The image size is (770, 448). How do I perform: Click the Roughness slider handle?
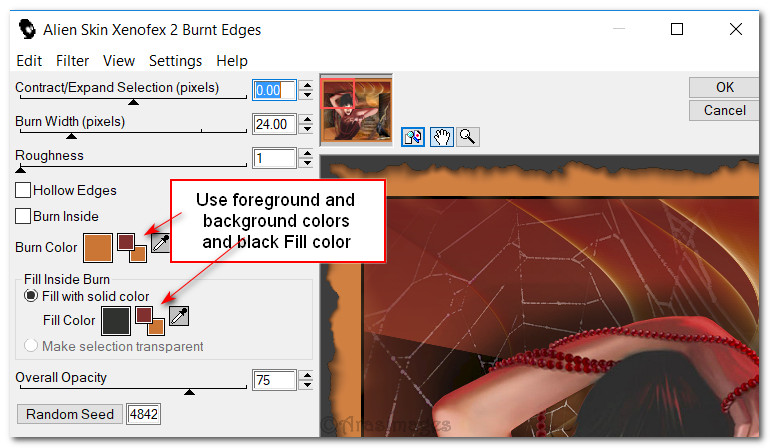pos(20,170)
